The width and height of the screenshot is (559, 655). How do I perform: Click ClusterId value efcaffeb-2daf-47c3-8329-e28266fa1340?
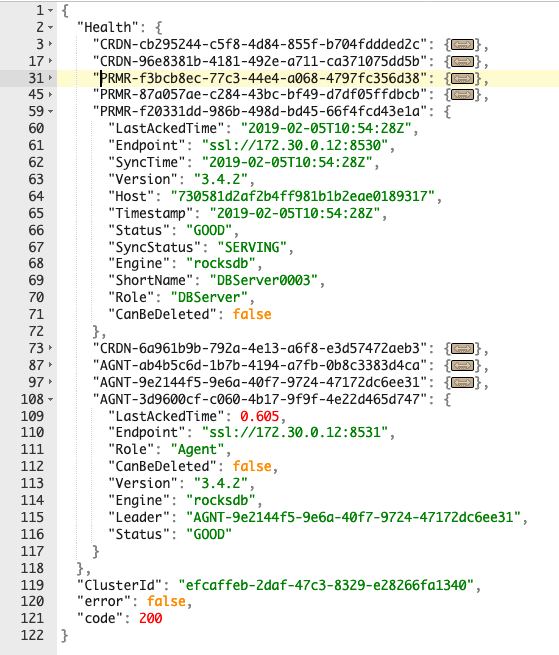pyautogui.click(x=326, y=585)
